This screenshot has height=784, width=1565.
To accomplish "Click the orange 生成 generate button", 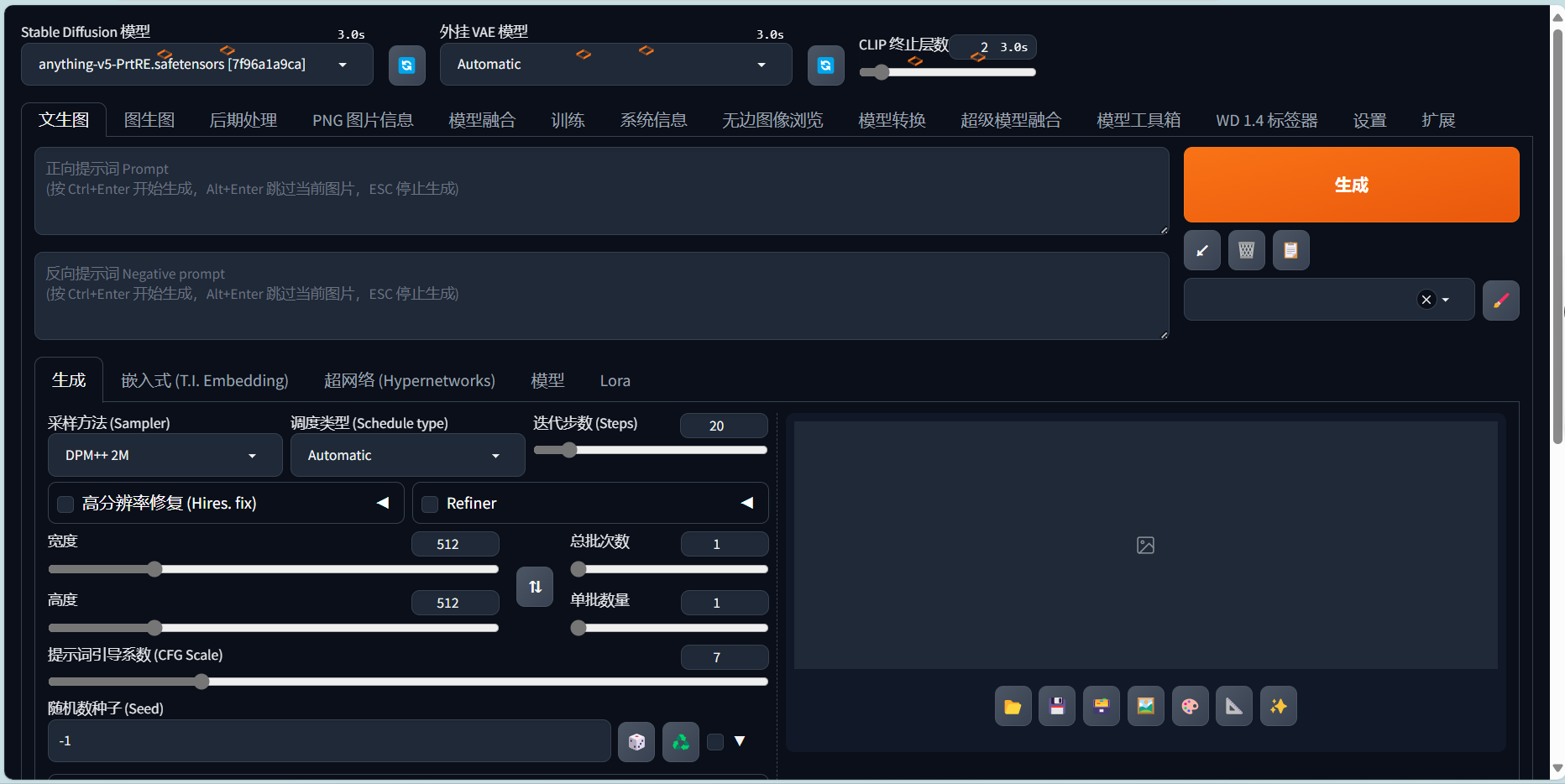I will point(1352,185).
